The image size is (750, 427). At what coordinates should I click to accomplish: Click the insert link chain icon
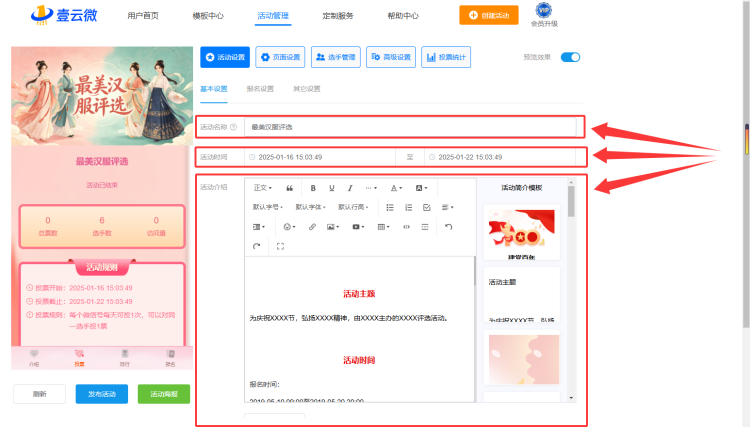click(312, 227)
